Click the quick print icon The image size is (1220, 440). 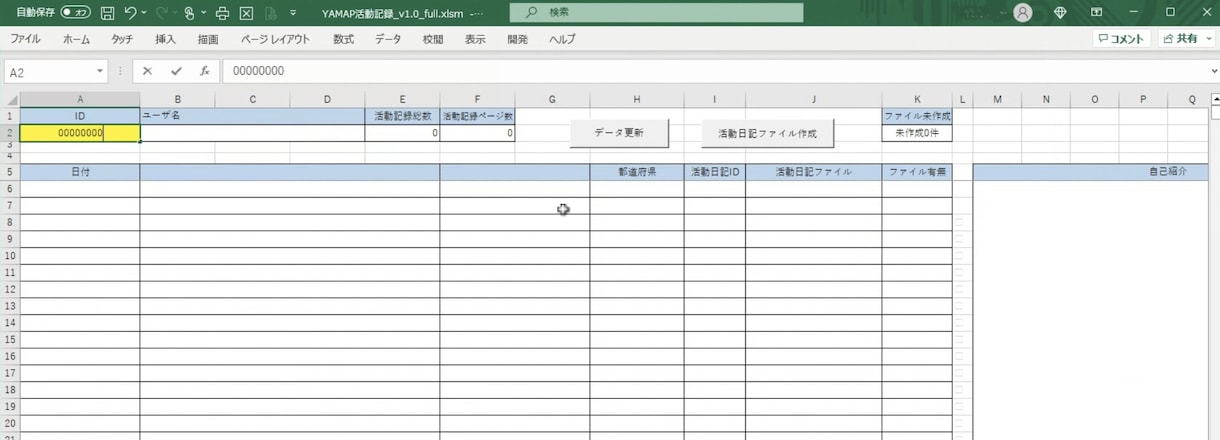click(x=223, y=13)
